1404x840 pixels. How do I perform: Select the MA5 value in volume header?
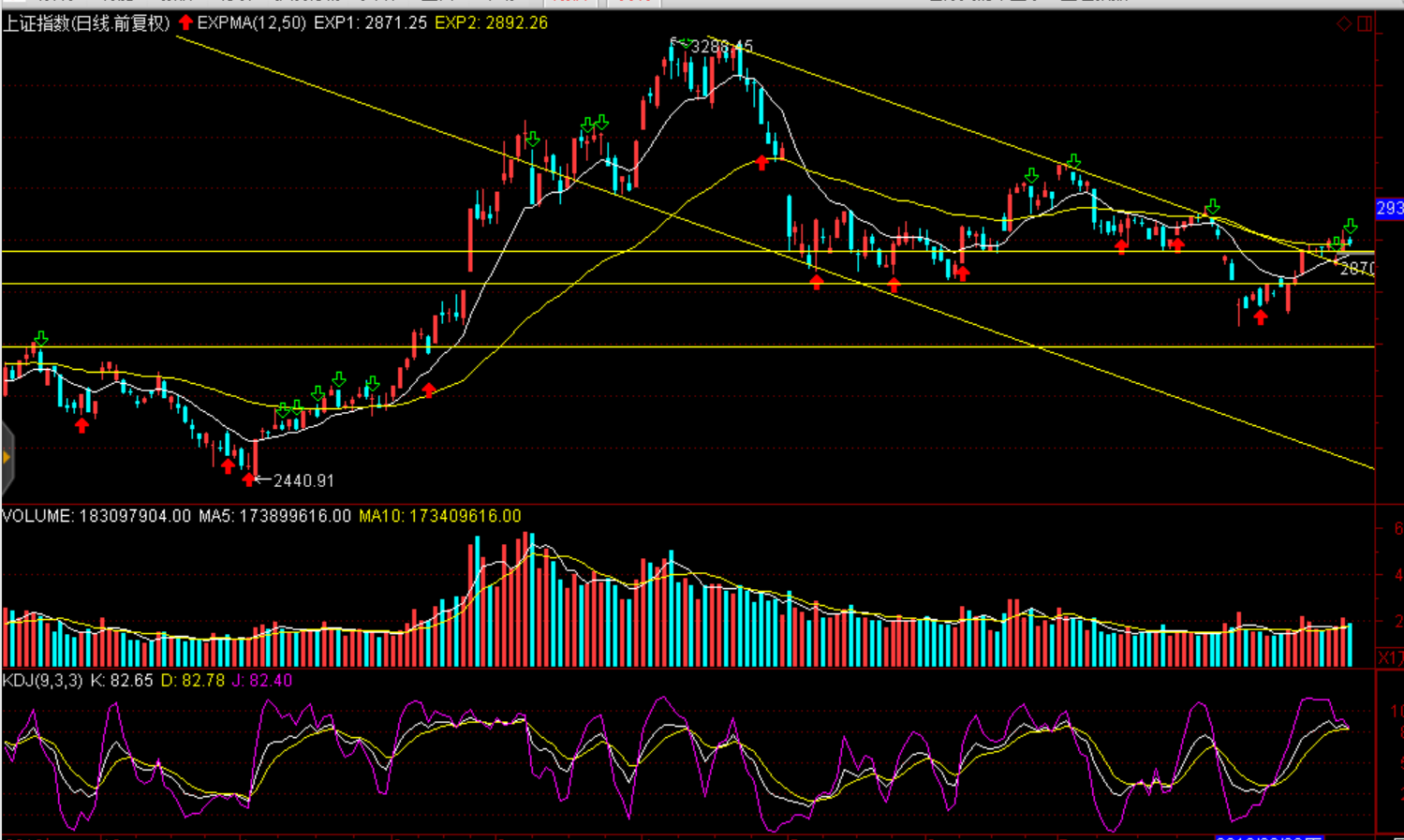(x=274, y=516)
